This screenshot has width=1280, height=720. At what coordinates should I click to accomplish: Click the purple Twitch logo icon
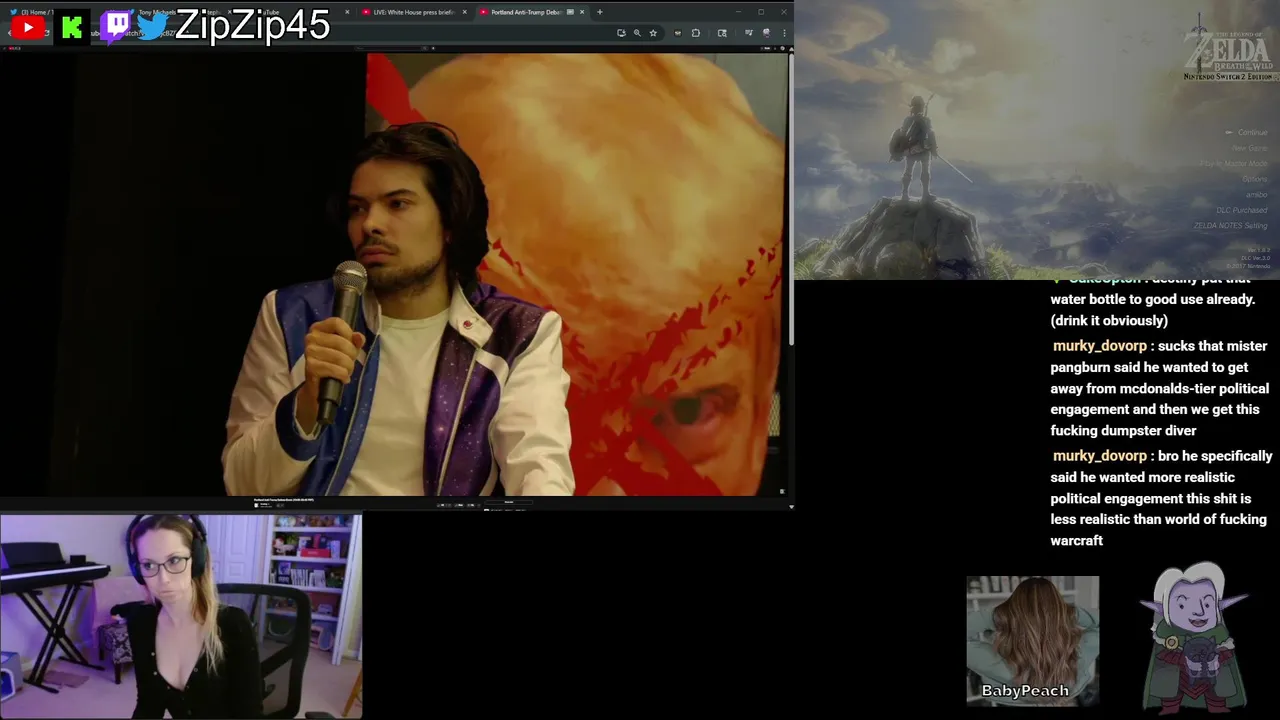pyautogui.click(x=115, y=27)
